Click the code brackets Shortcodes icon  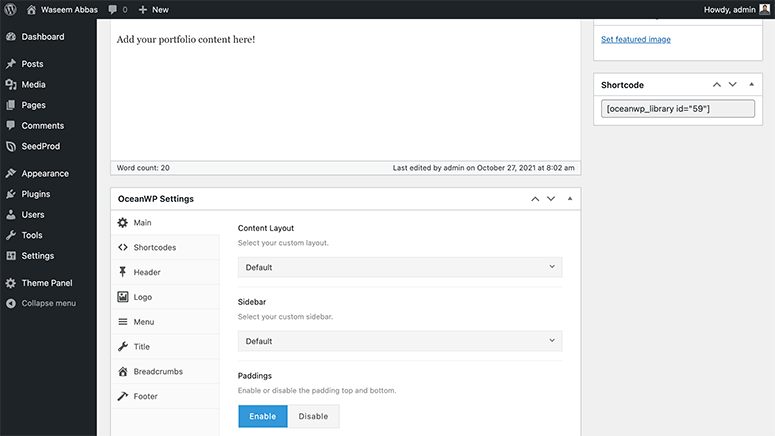point(123,247)
